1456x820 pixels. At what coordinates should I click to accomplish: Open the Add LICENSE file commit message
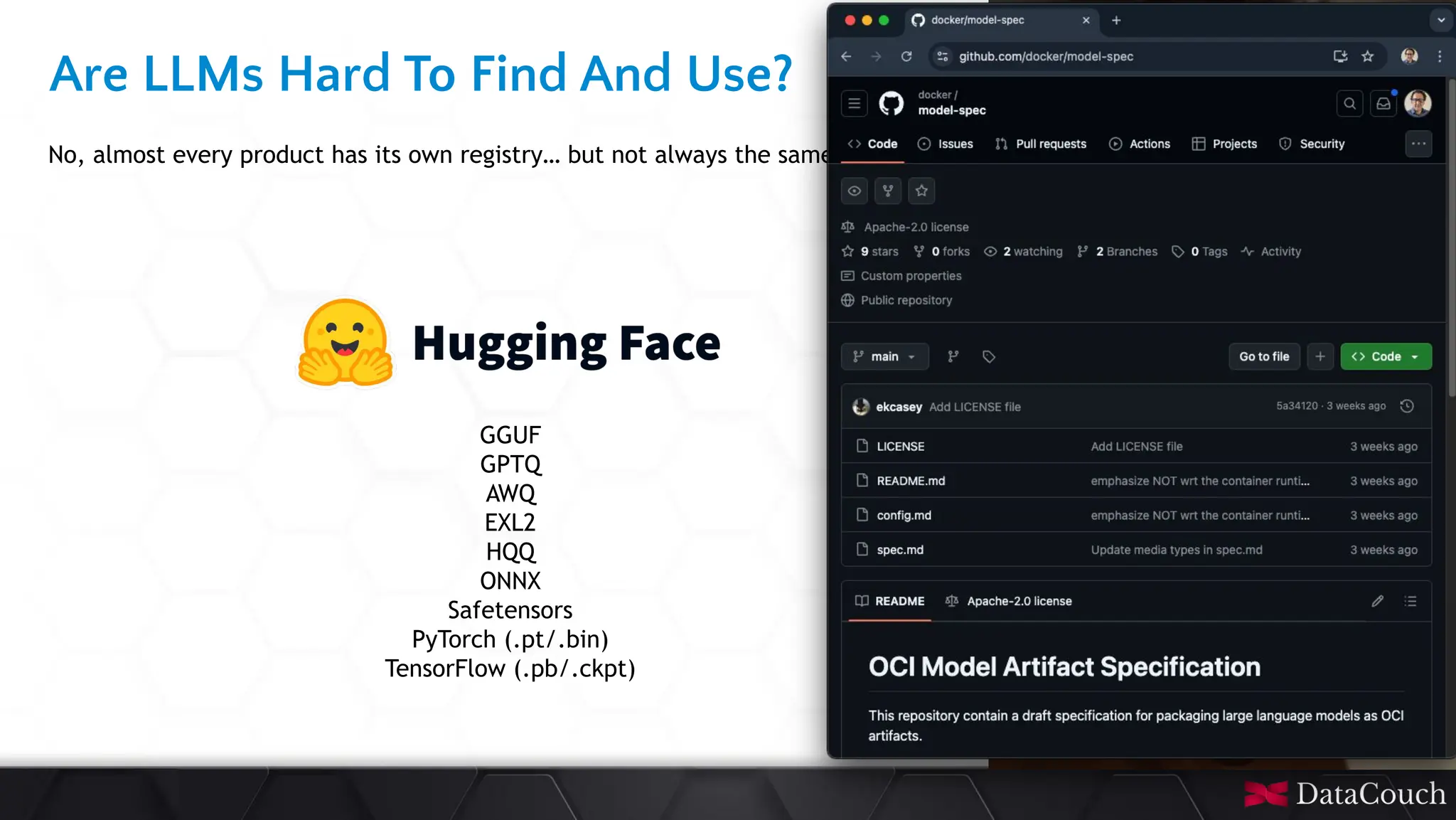pos(975,407)
